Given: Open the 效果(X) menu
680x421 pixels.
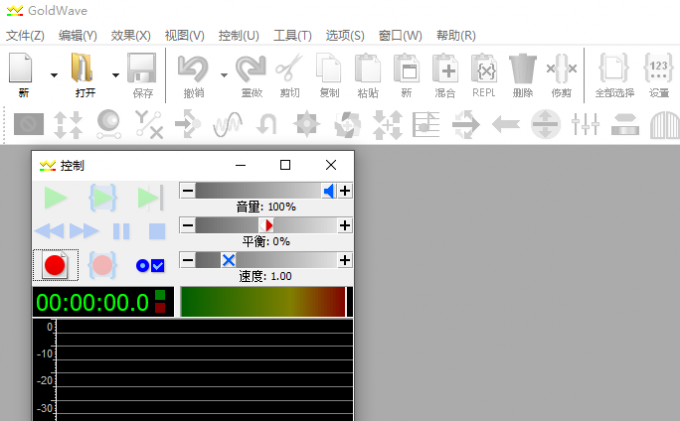Looking at the screenshot, I should click(131, 36).
